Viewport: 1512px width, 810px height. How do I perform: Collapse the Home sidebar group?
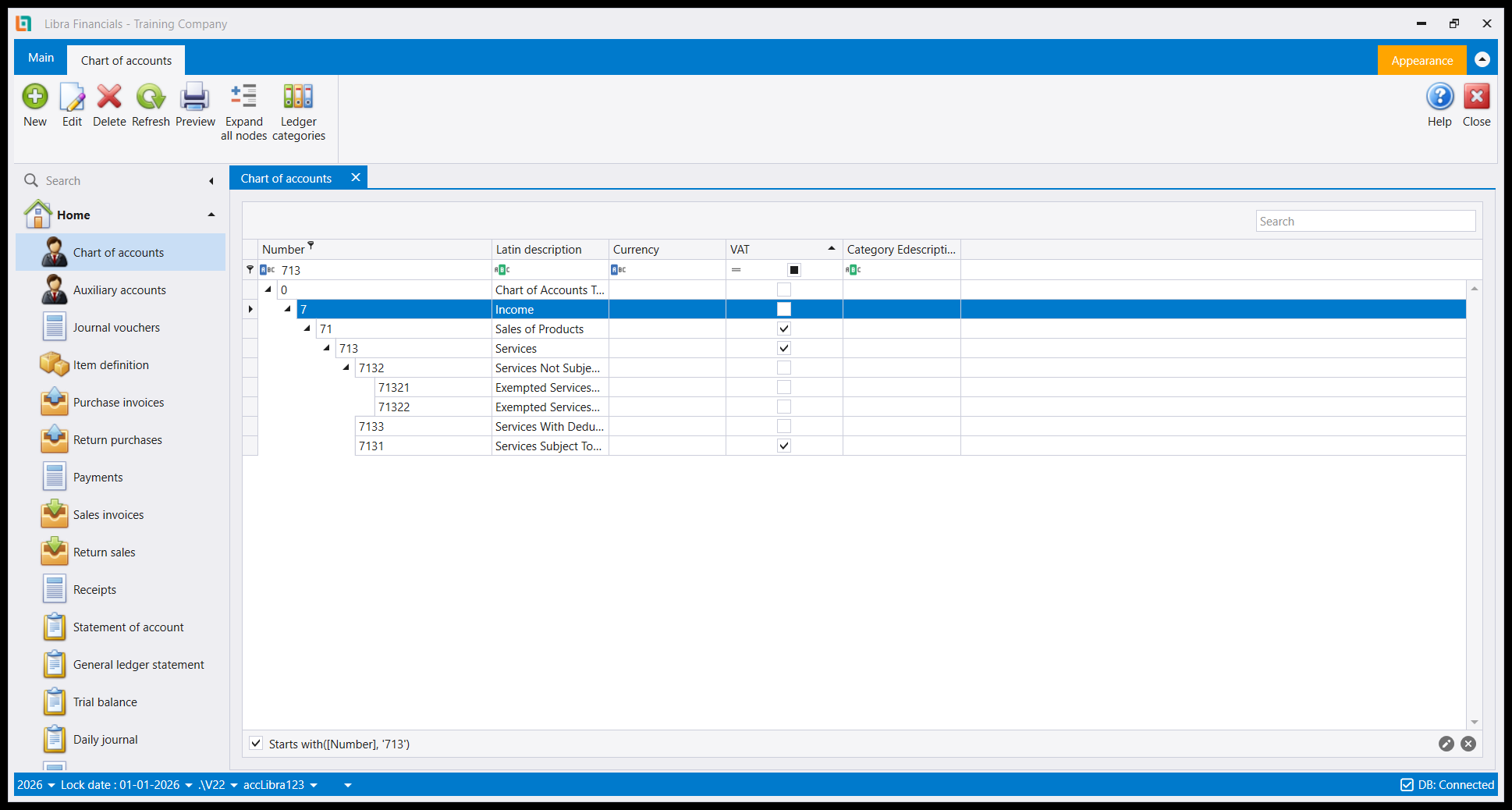(x=211, y=215)
